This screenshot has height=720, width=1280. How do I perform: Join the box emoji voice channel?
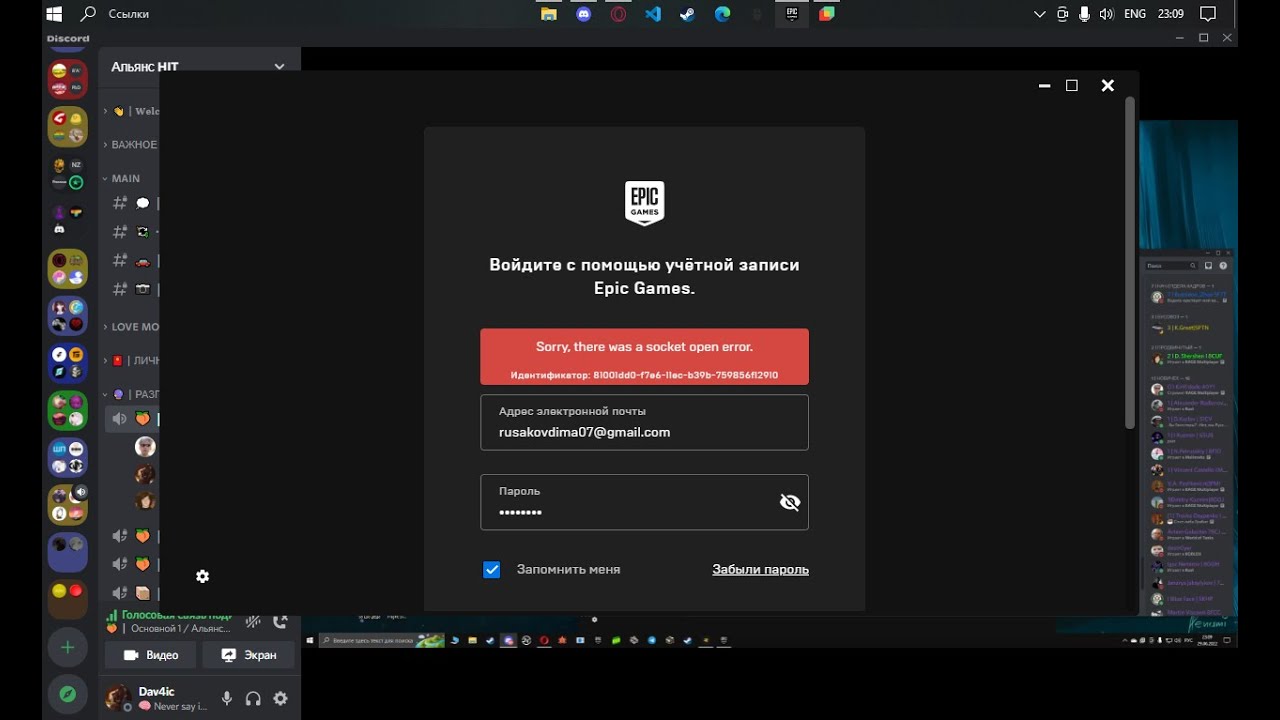[x=132, y=593]
